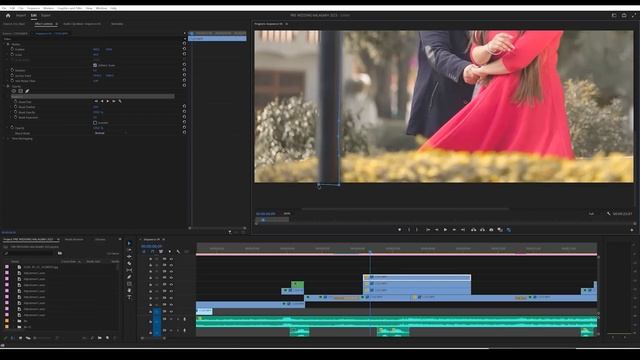Viewport: 640px width, 360px height.
Task: Open the Libraries tab
Action: tap(100, 239)
